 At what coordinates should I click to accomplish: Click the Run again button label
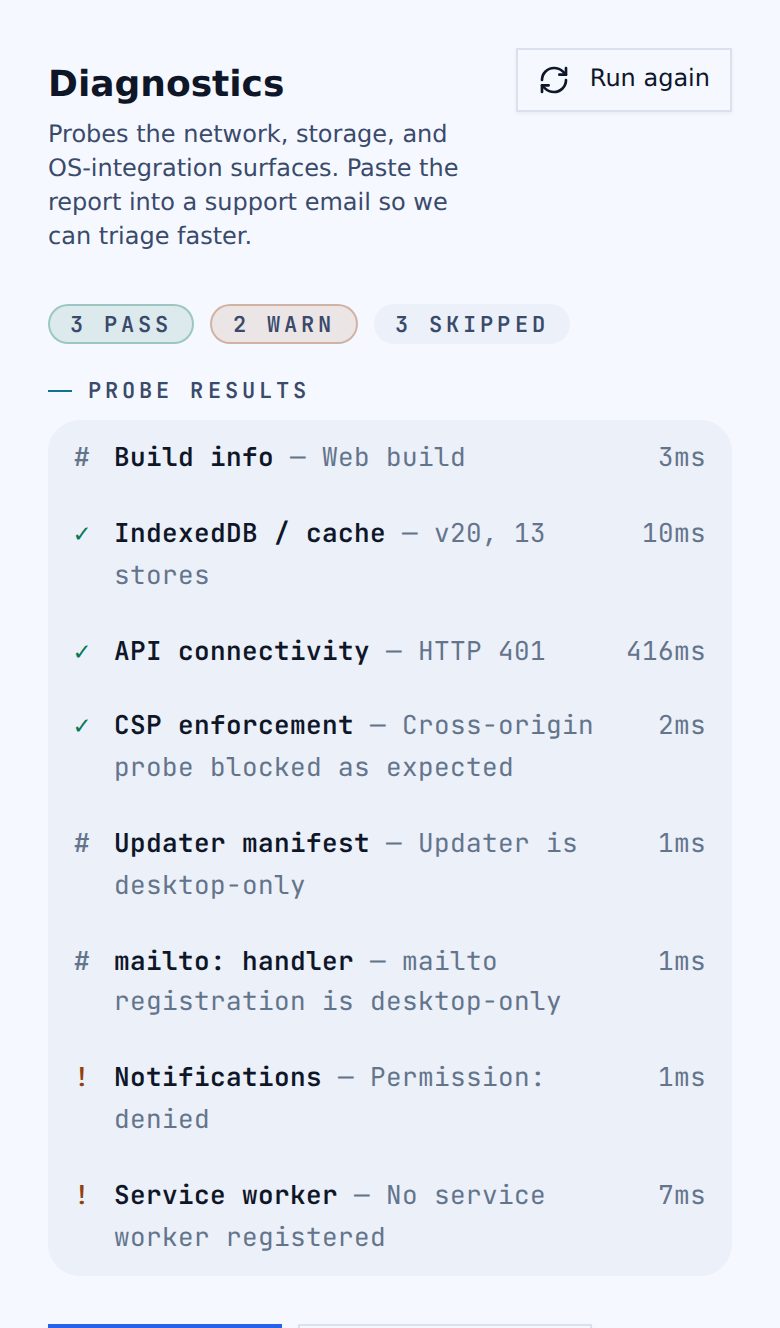(650, 78)
